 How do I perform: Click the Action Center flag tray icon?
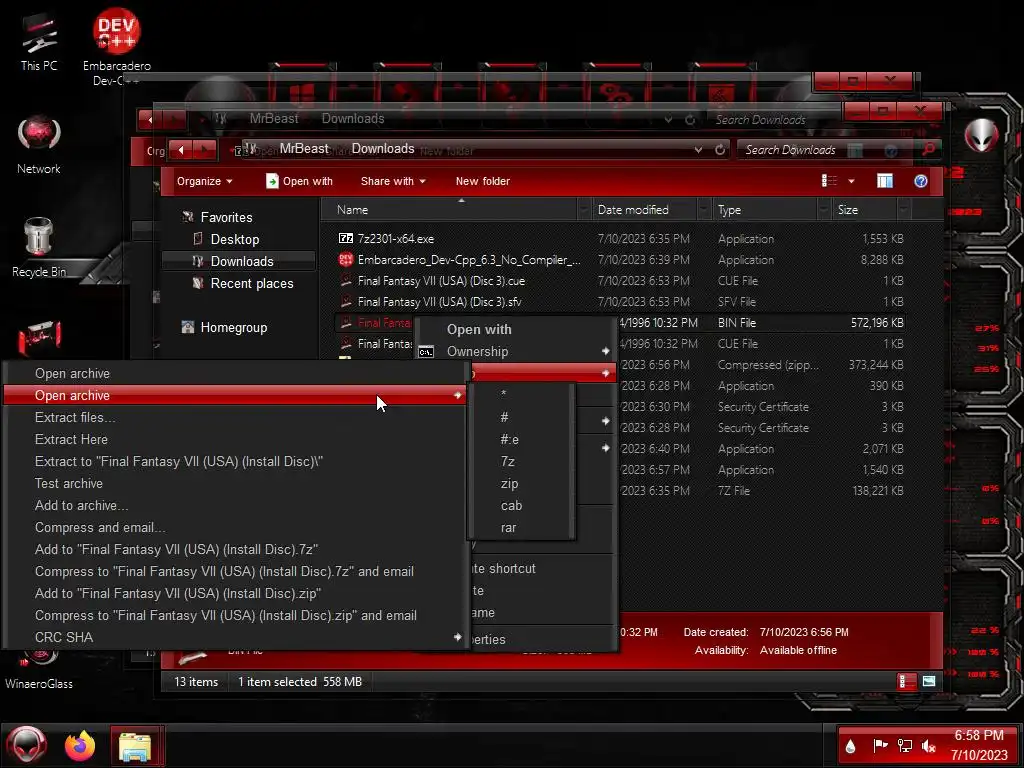pos(880,745)
